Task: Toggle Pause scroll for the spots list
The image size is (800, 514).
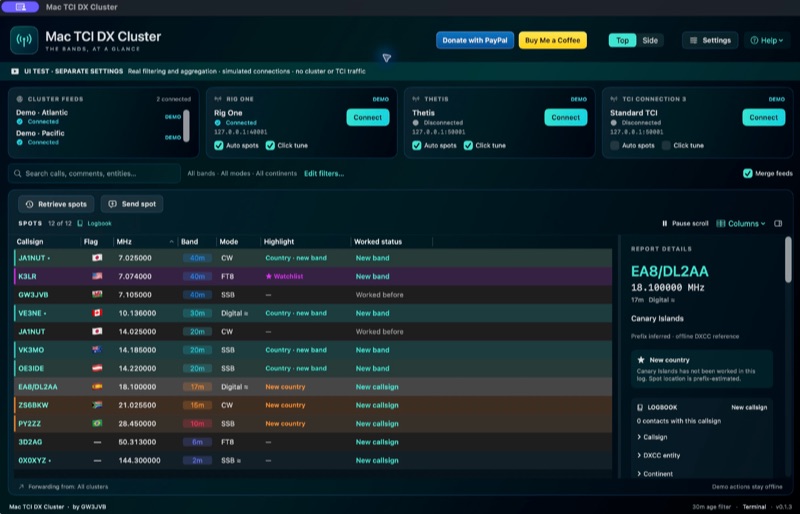Action: pyautogui.click(x=685, y=223)
